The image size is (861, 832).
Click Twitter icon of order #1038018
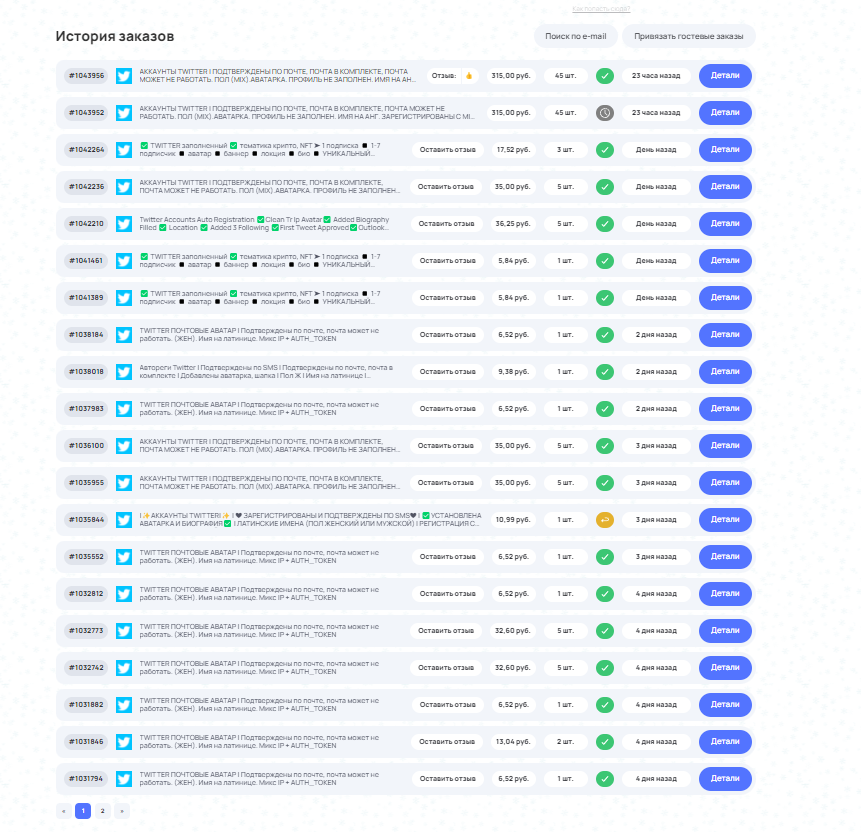coord(124,372)
